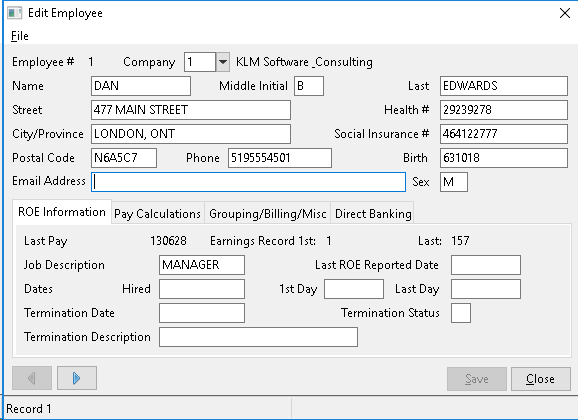Click the Job Description field

pos(202,265)
